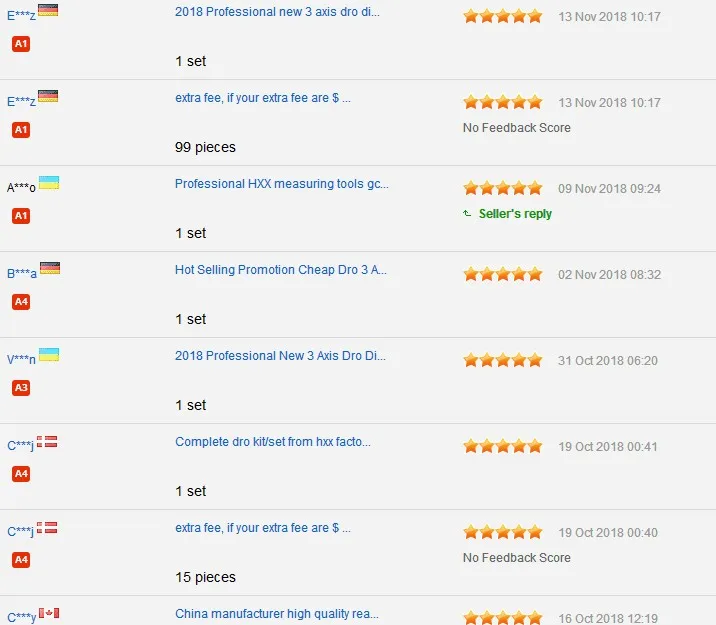
Task: Click the German flag beside first E***z
Action: [x=48, y=10]
